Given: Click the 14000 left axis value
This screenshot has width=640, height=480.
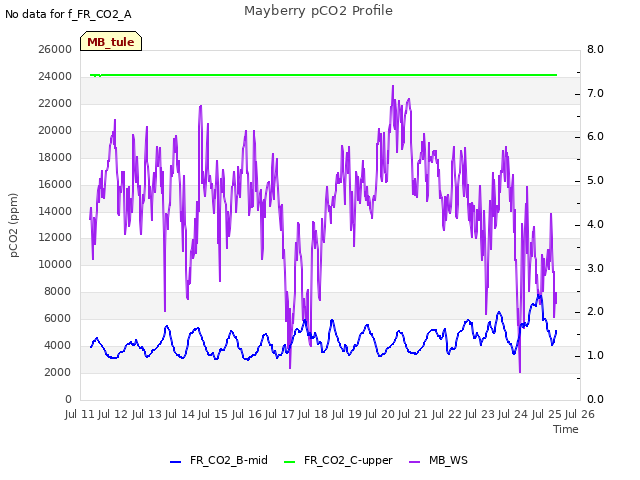Looking at the screenshot, I should click(x=55, y=211).
